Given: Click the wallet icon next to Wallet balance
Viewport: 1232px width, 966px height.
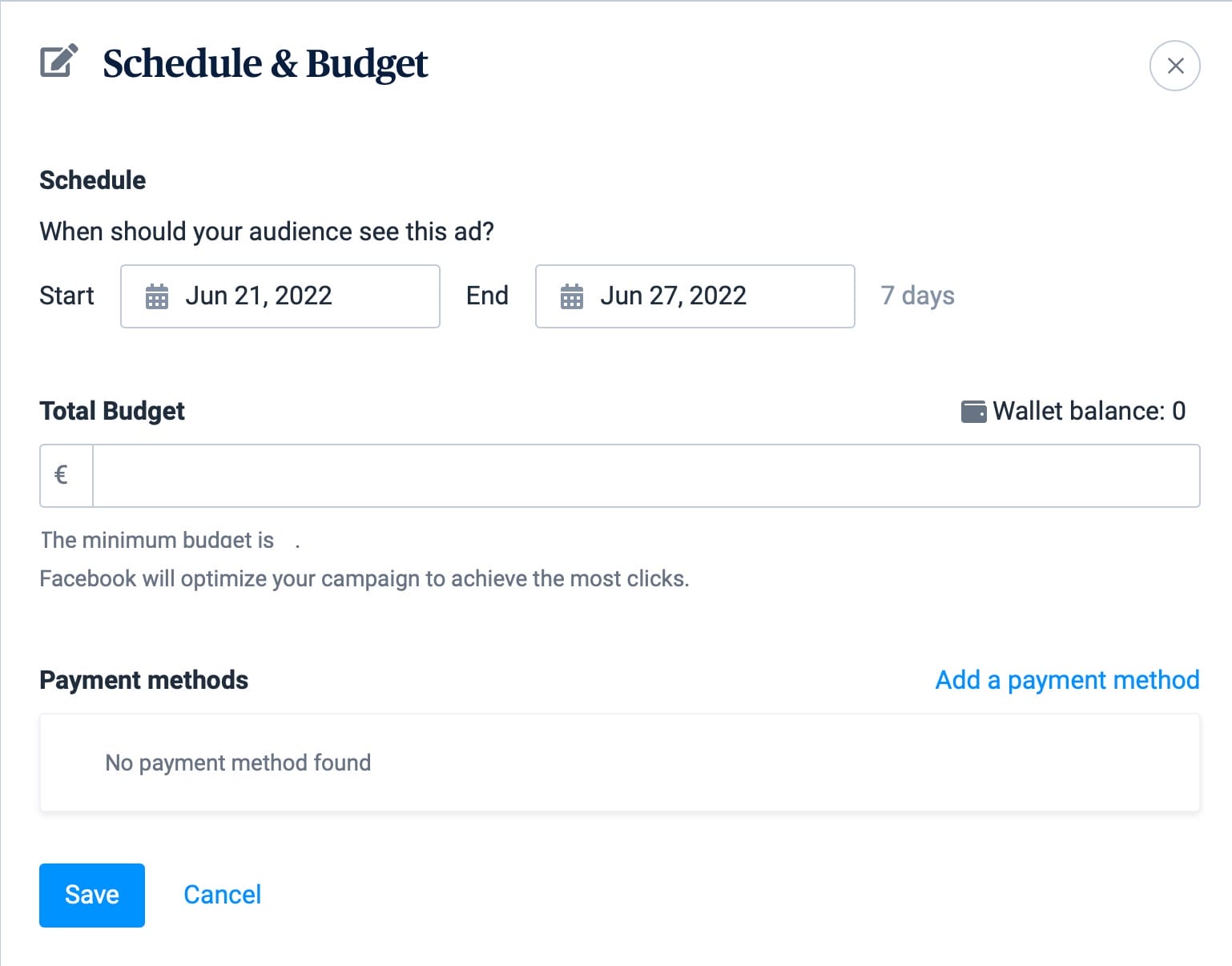Looking at the screenshot, I should [973, 410].
